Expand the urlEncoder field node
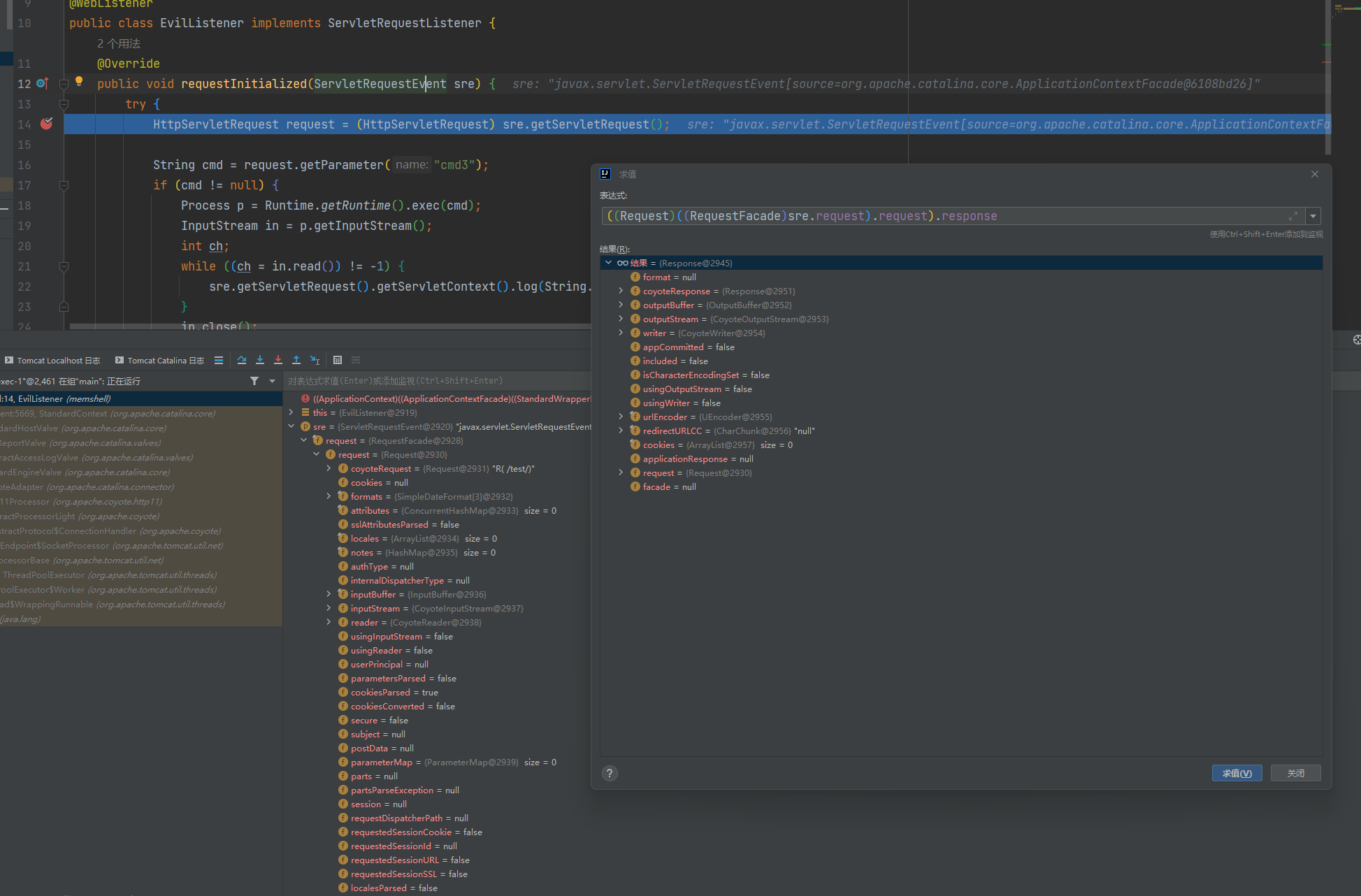Image resolution: width=1361 pixels, height=896 pixels. coord(621,417)
